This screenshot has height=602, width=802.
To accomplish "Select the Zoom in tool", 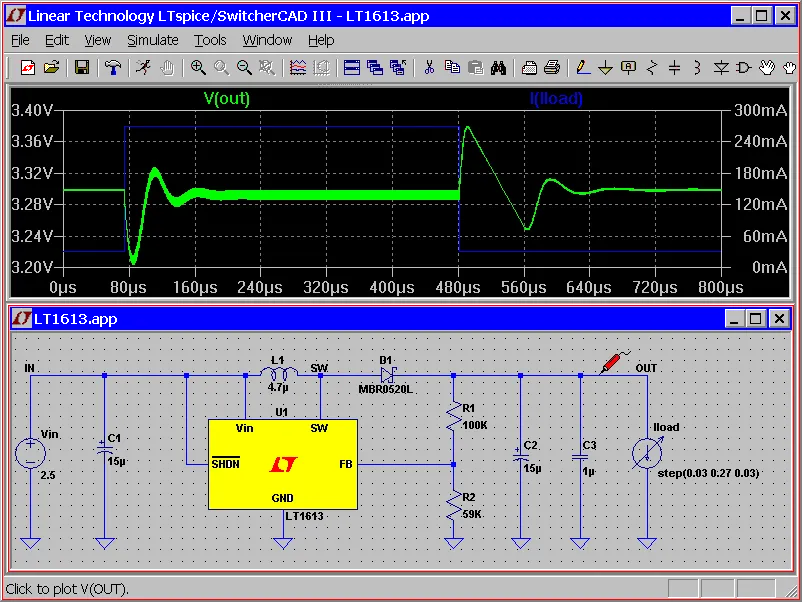I will tap(198, 67).
